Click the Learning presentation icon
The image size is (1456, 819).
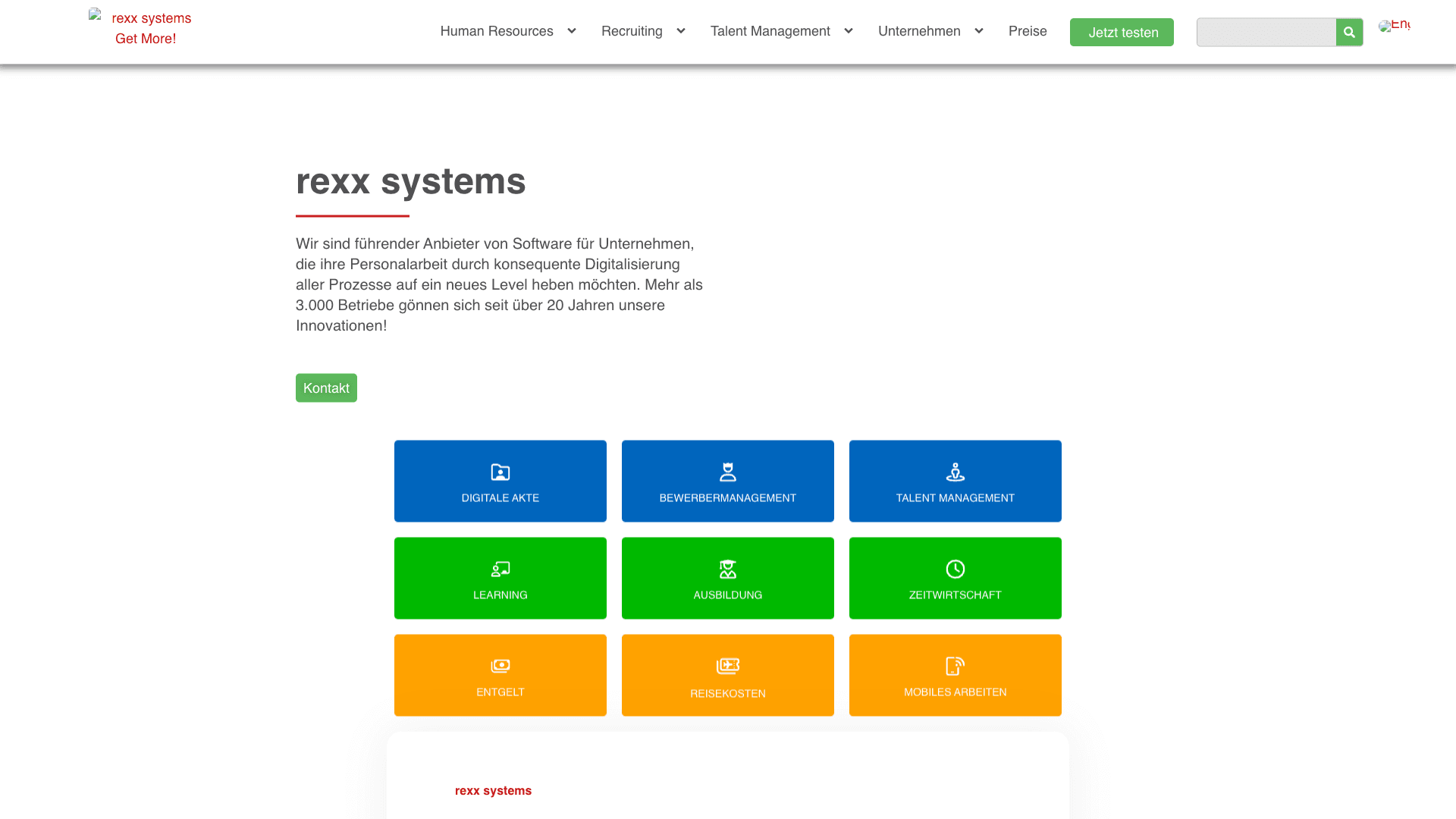(500, 570)
